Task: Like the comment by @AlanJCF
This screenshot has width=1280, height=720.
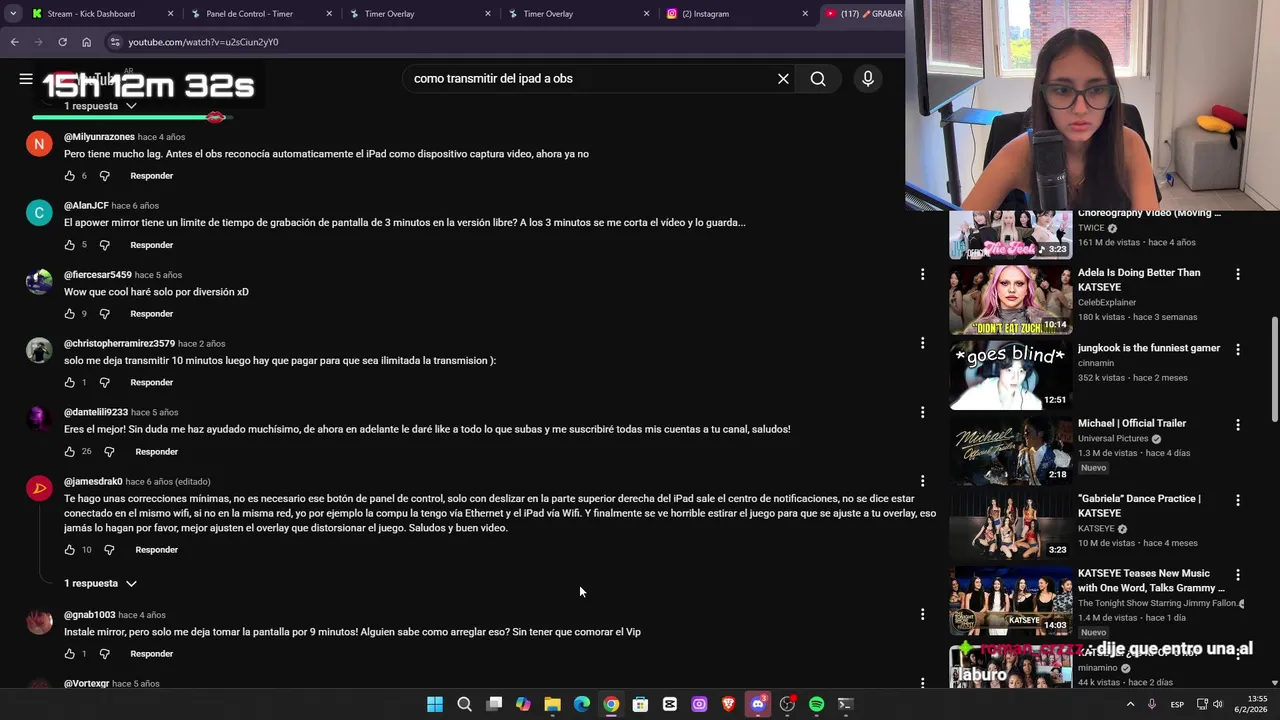Action: [x=69, y=245]
